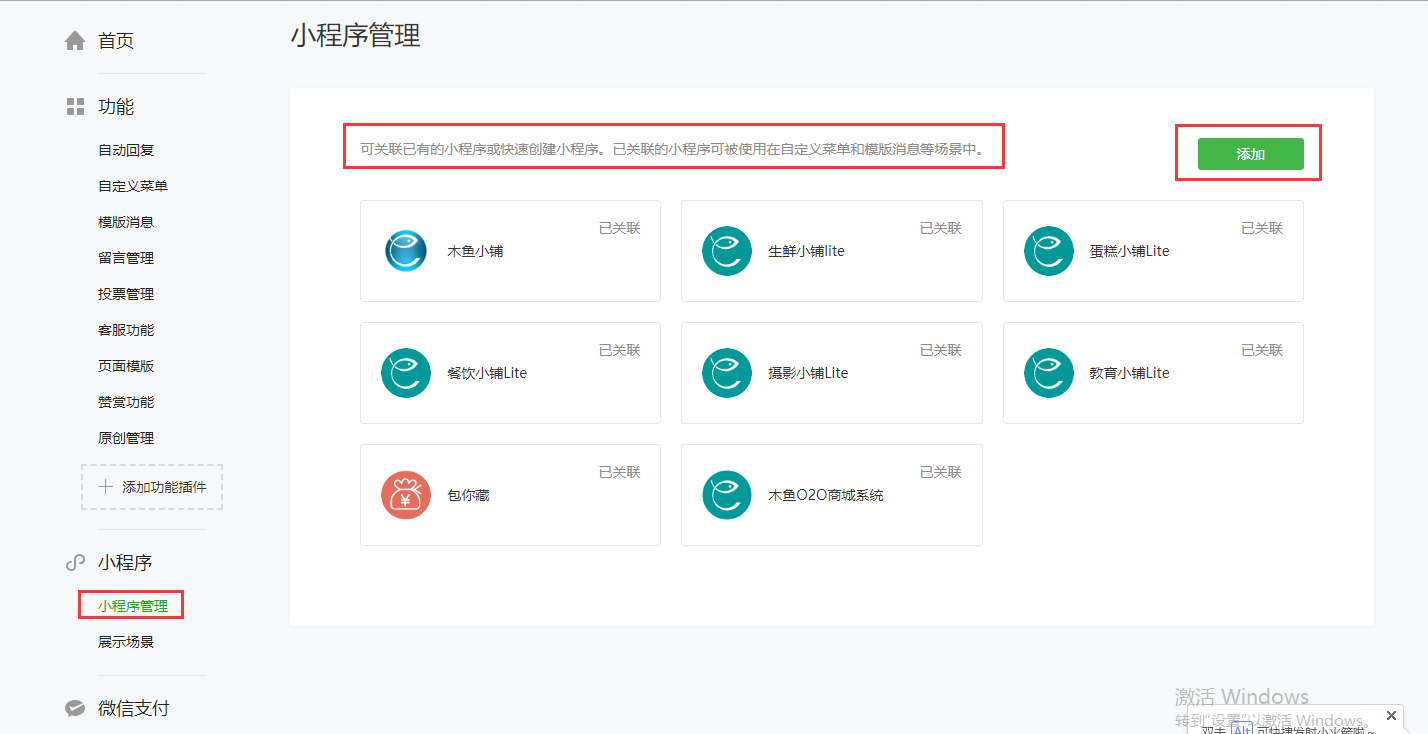
Task: Click the grid icon beside 功能
Action: (75, 107)
